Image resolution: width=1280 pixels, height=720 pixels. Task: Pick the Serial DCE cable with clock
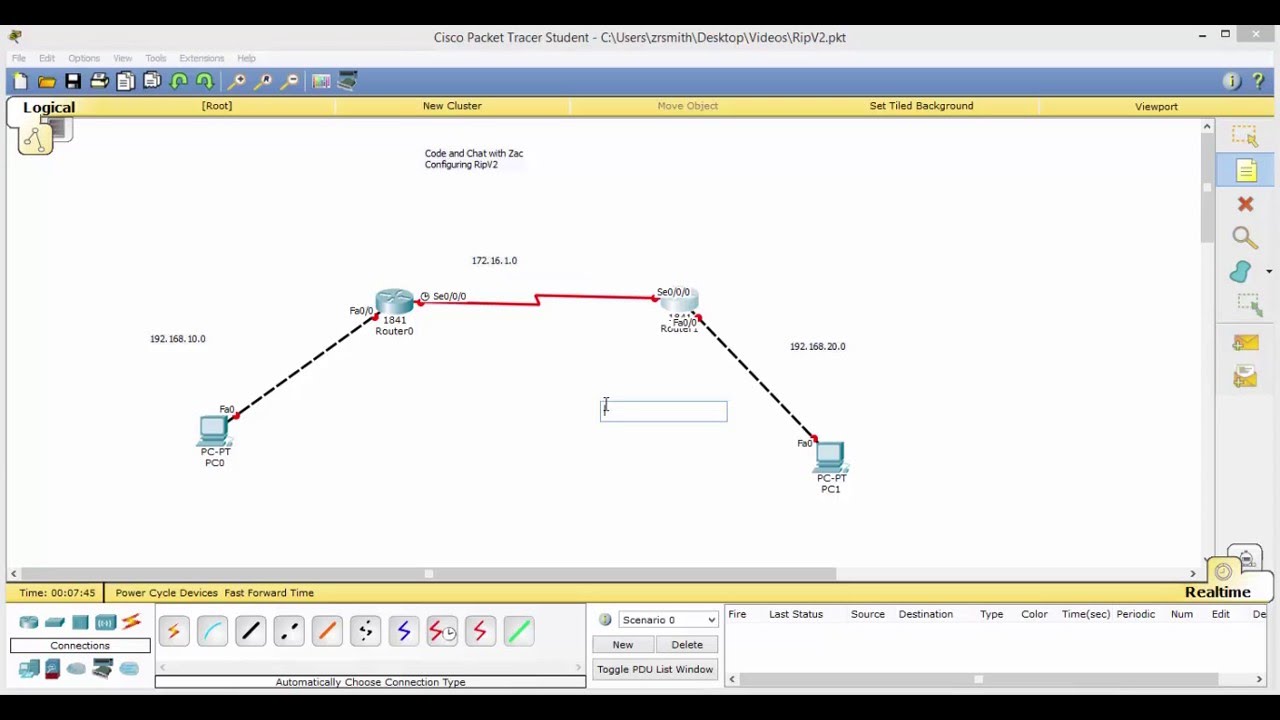(442, 631)
